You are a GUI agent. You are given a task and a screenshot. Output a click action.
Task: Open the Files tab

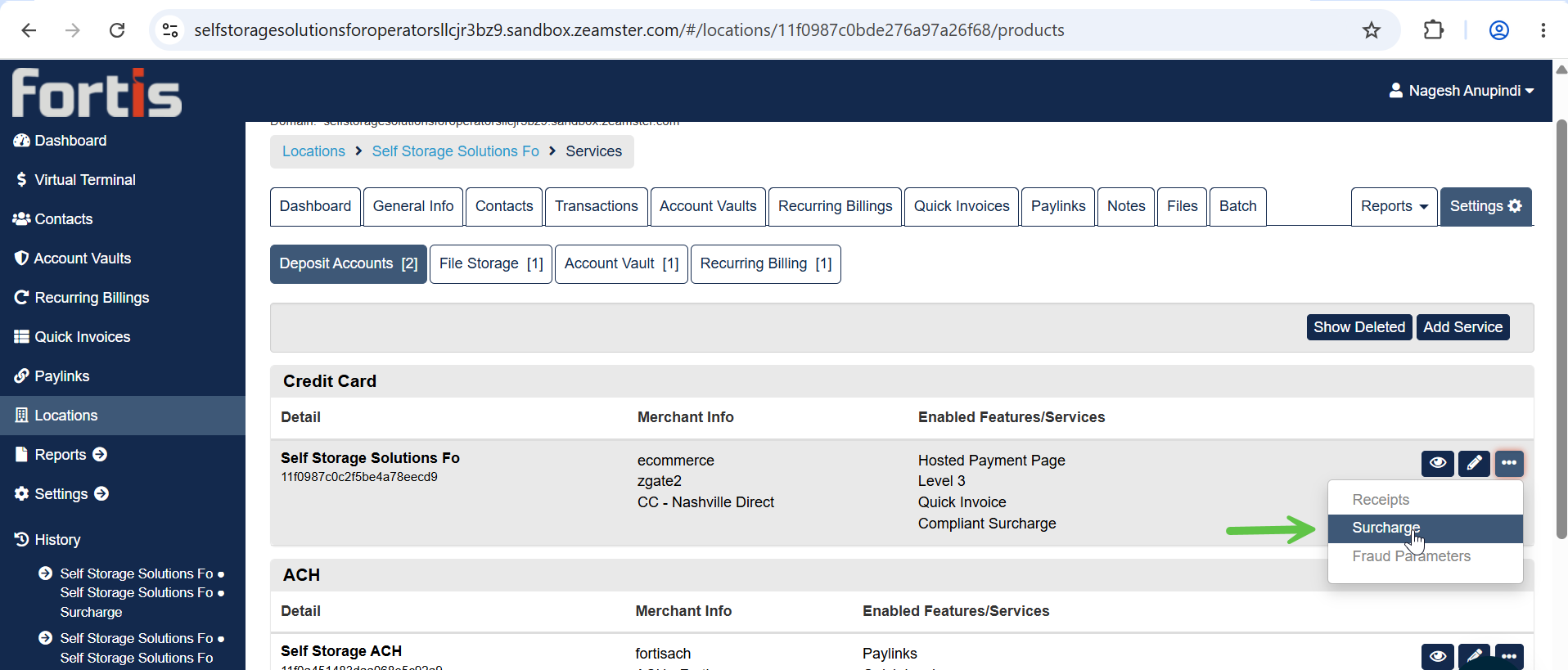1183,206
